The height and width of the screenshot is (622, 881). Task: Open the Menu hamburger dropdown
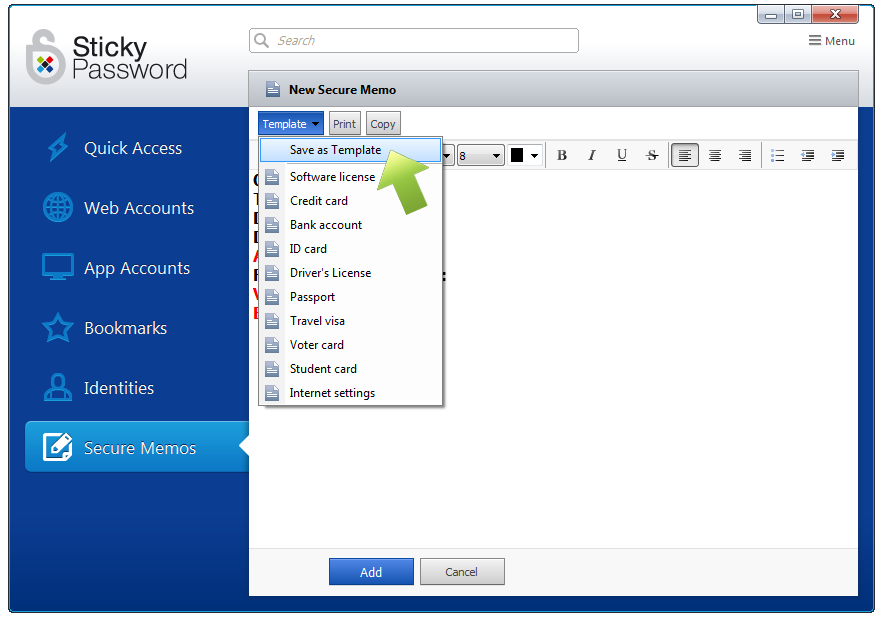(x=832, y=40)
